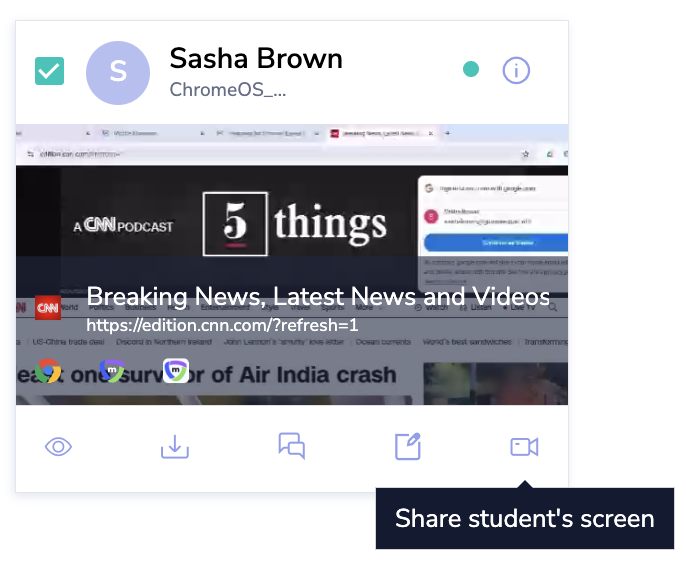Click the '5 things' podcast banner in thumbnail
This screenshot has width=686, height=574.
(x=295, y=224)
